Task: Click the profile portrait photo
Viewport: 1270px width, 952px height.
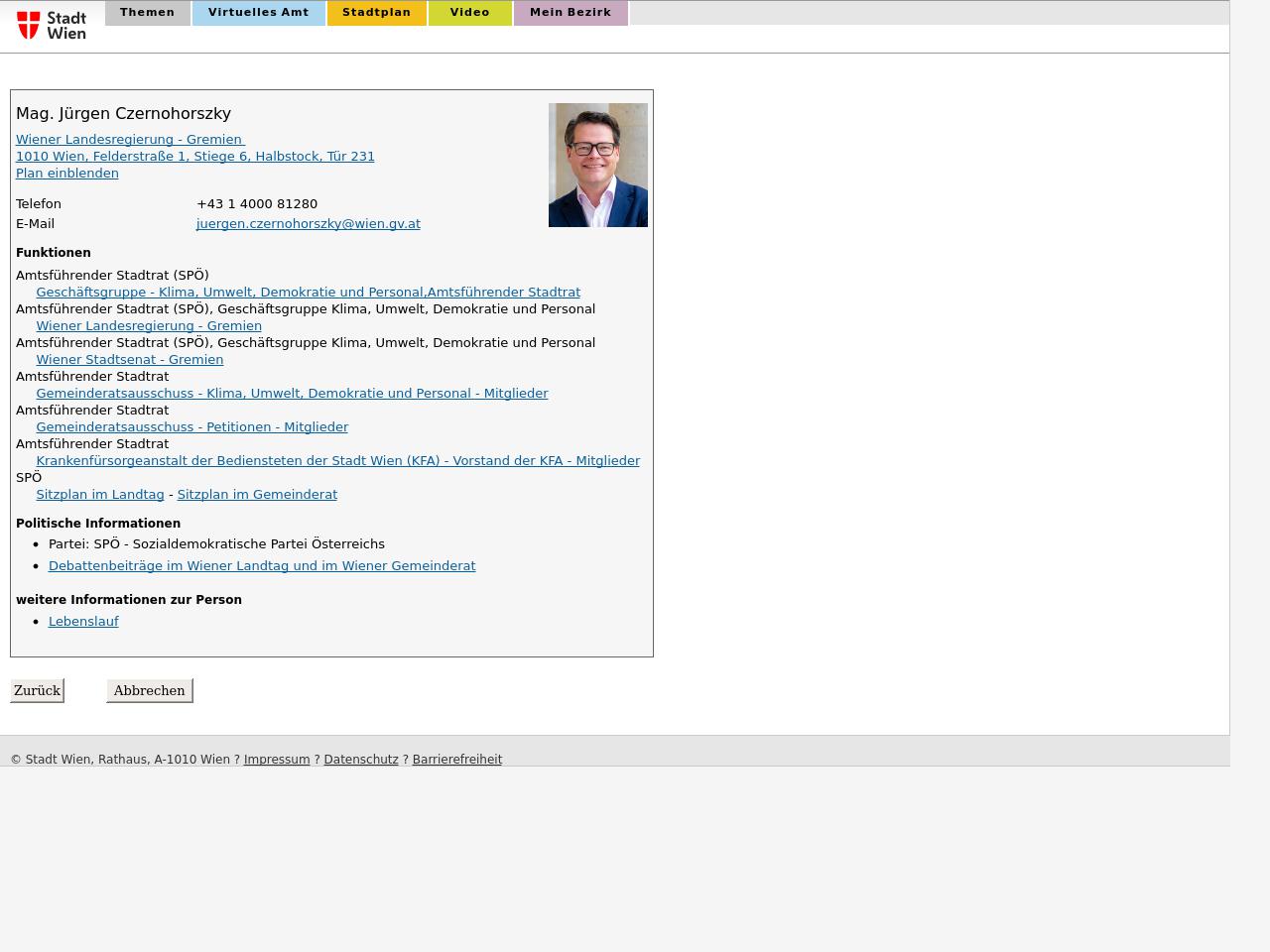Action: pos(597,165)
